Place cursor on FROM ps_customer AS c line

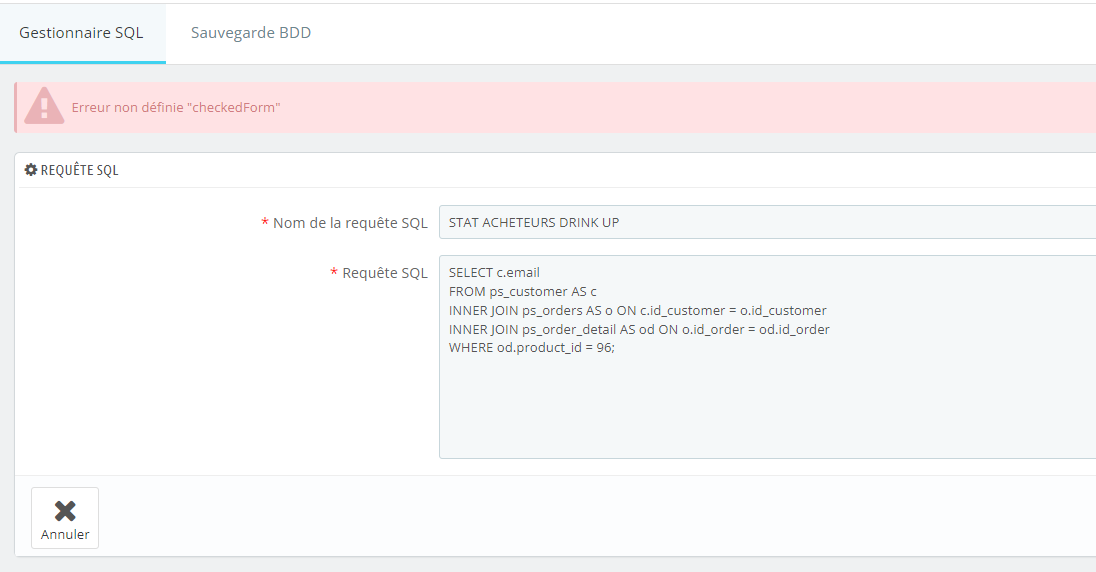523,292
